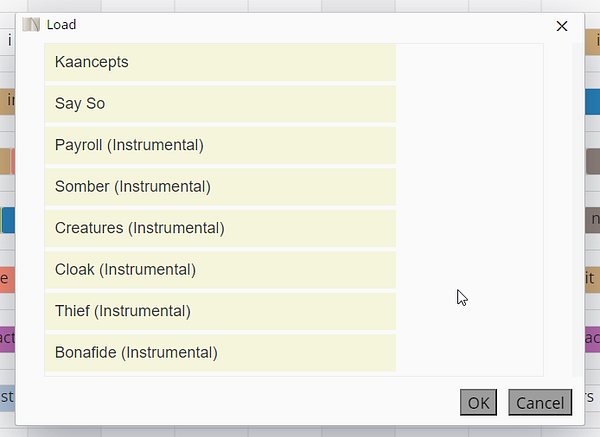
Task: Select Creatures (Instrumental) entry
Action: [220, 228]
